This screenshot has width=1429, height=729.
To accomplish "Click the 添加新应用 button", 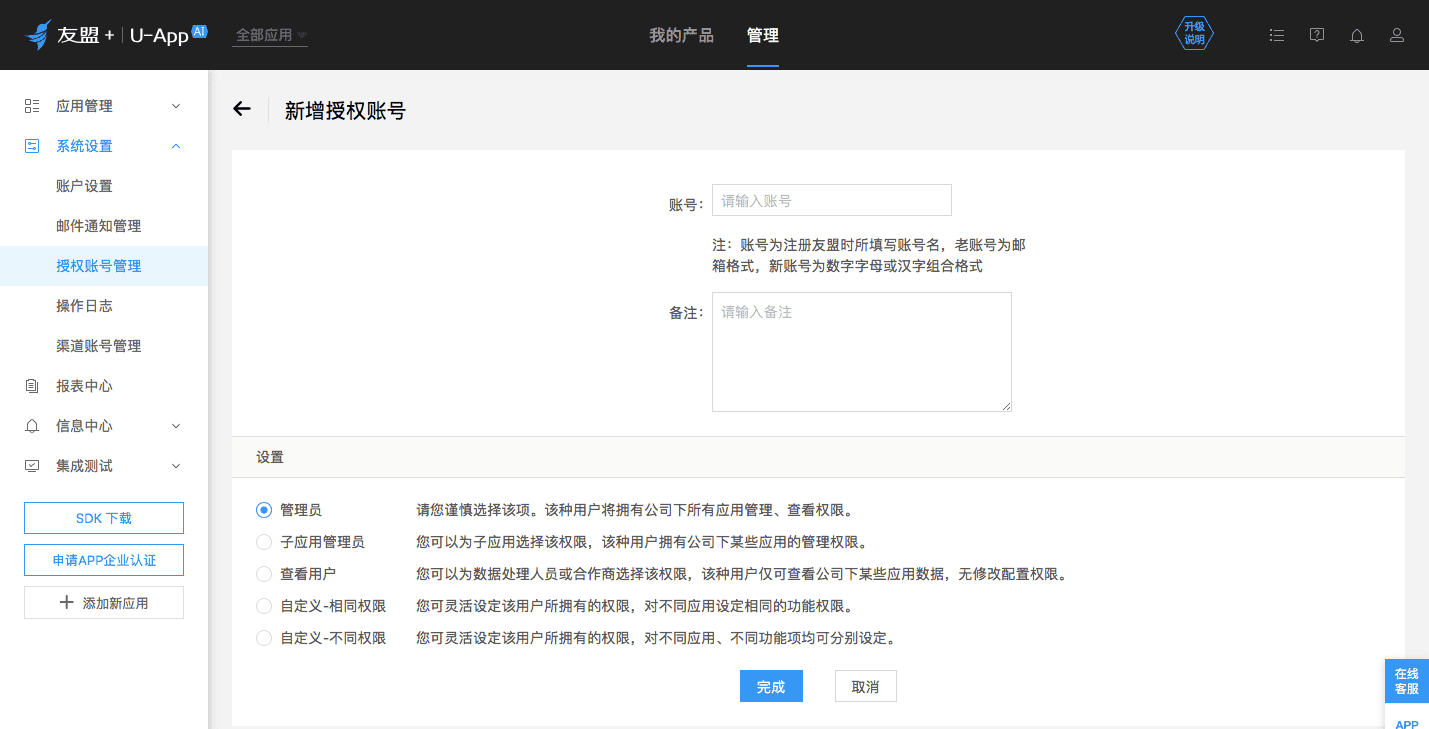I will point(104,603).
